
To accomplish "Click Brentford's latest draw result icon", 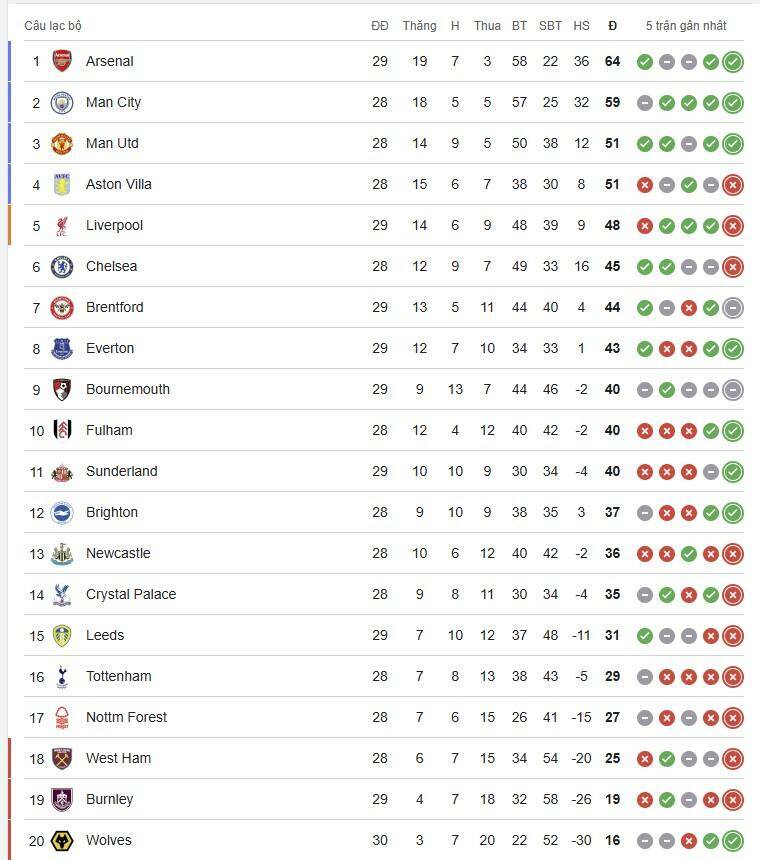I will [733, 307].
